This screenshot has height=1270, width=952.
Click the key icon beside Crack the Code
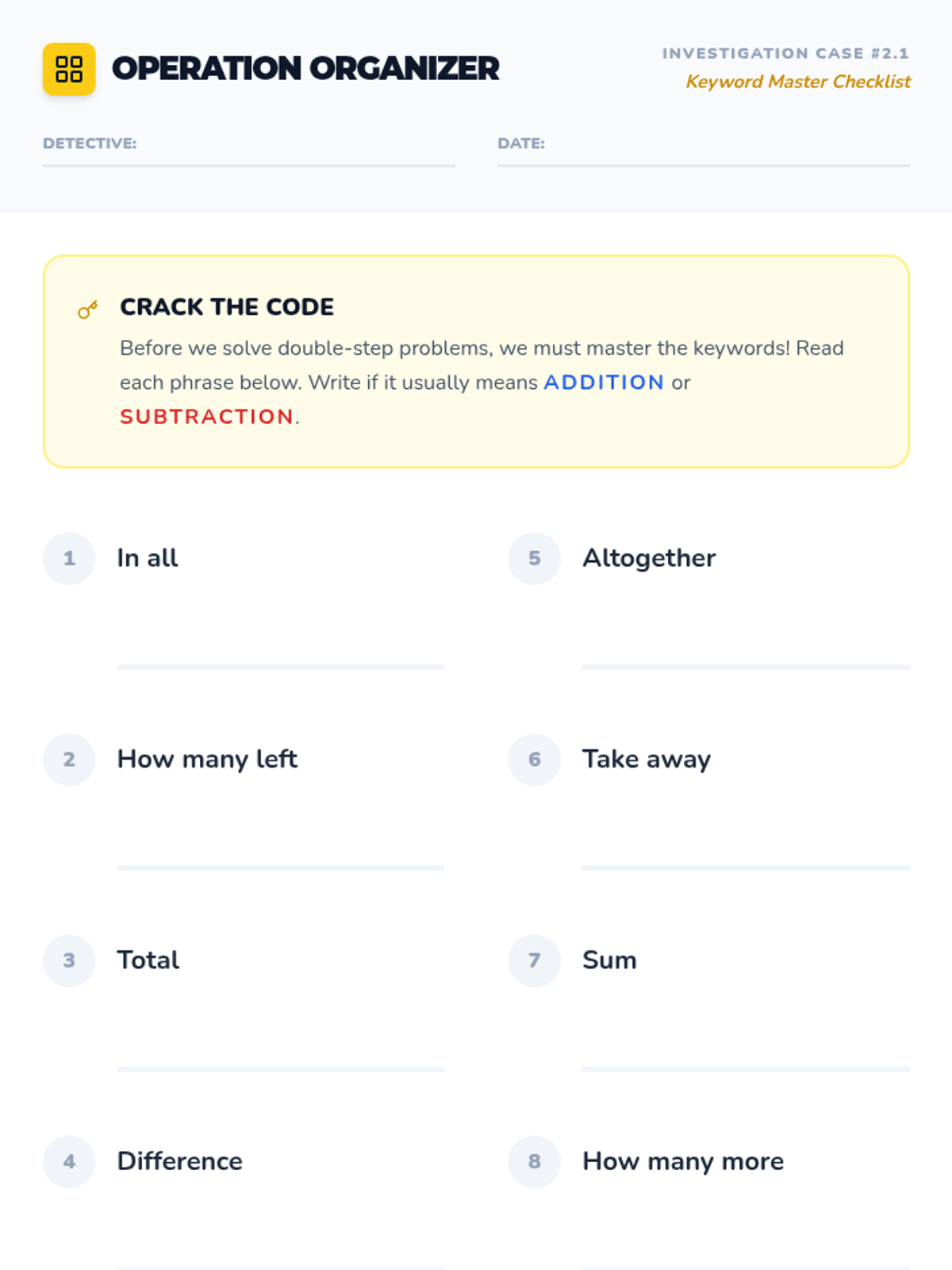point(87,310)
